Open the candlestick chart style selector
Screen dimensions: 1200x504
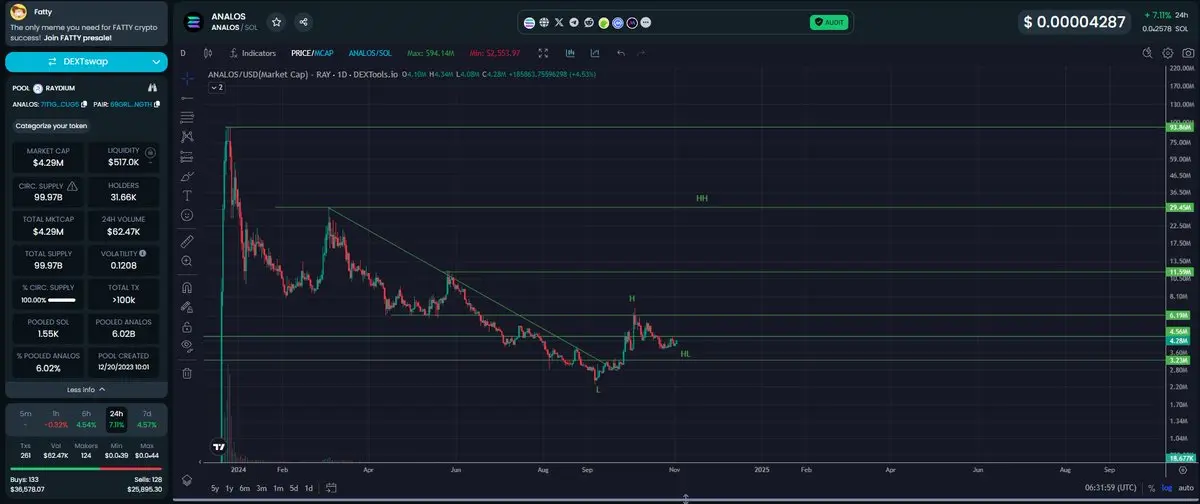[x=208, y=53]
